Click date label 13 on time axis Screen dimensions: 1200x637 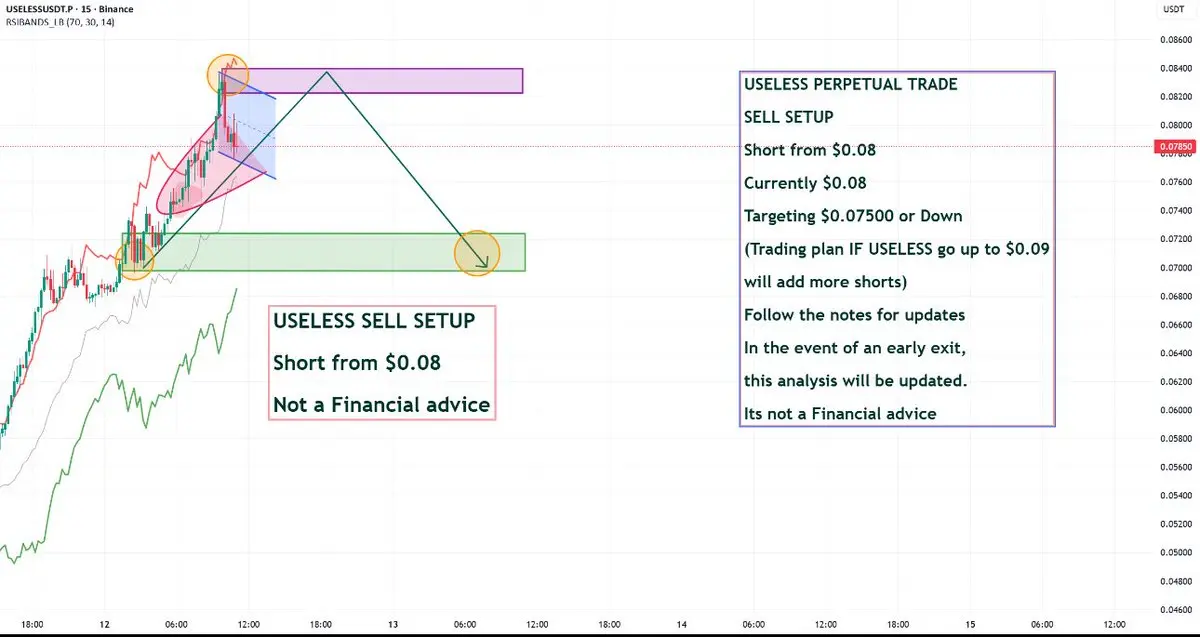click(394, 624)
